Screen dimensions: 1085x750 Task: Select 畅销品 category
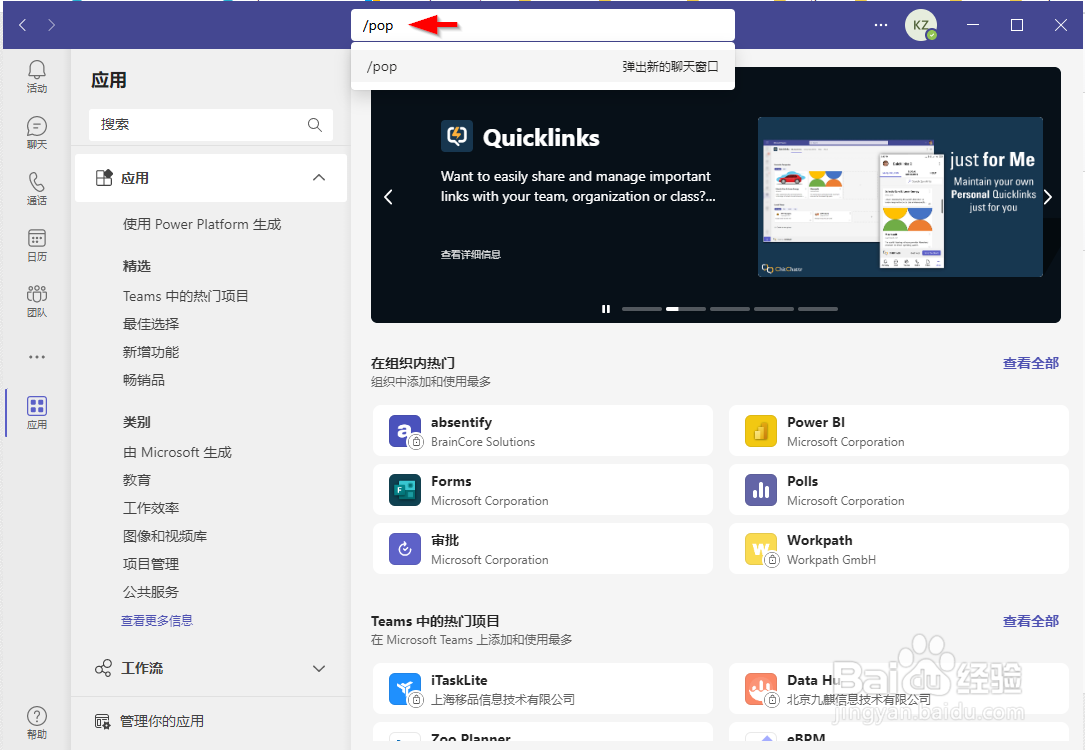[x=144, y=380]
